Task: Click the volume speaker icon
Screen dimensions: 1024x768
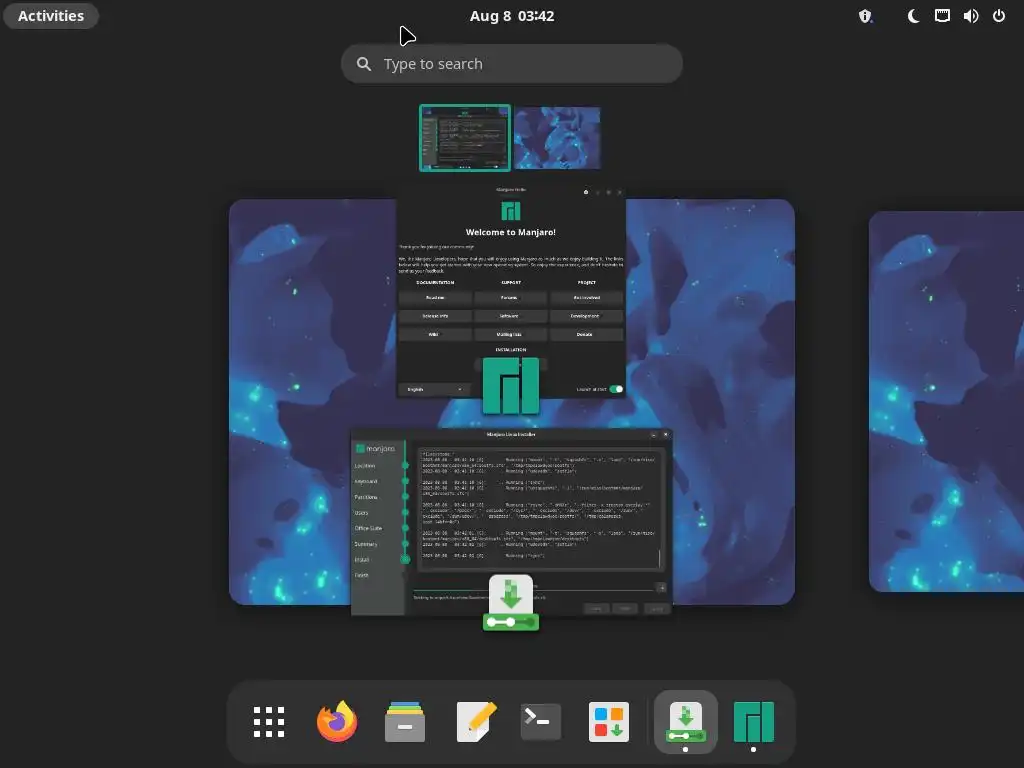Action: (970, 16)
